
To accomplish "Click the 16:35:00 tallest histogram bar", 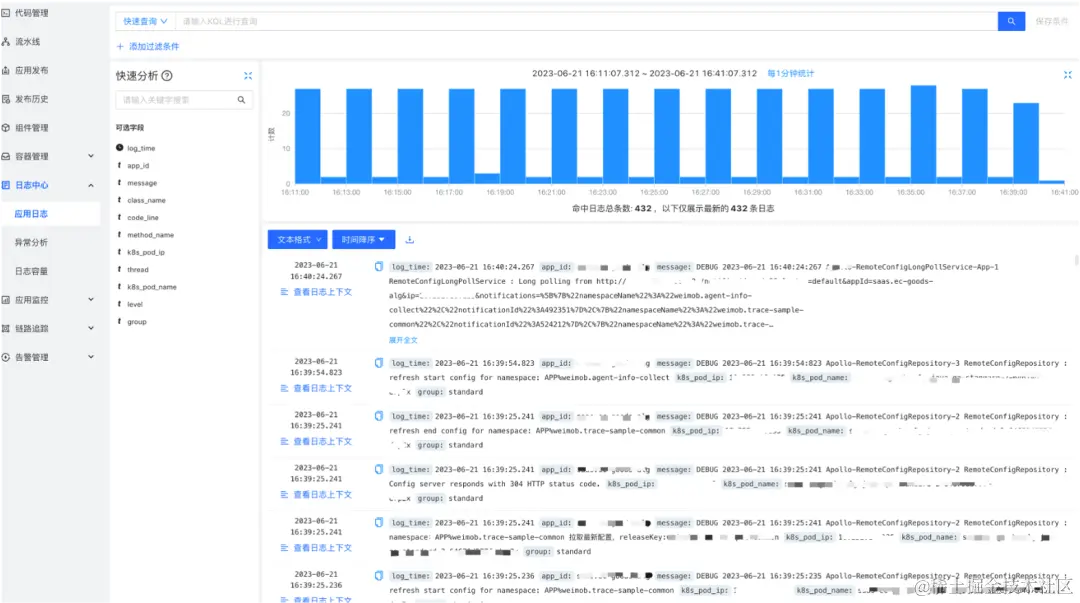I will (x=923, y=135).
